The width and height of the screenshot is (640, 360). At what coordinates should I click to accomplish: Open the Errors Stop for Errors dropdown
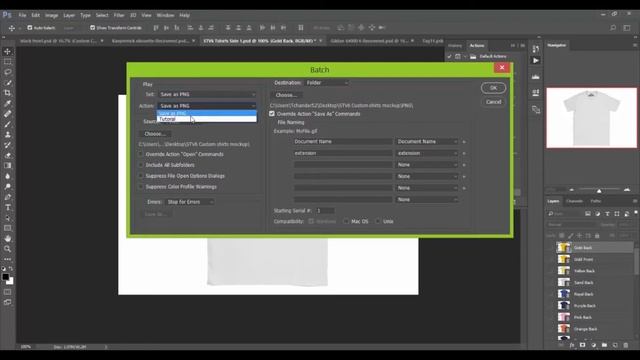point(190,202)
